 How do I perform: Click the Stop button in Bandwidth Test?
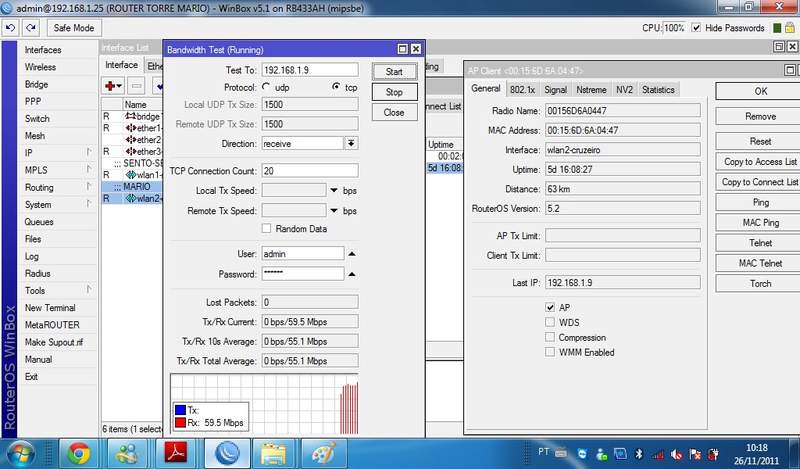[394, 92]
